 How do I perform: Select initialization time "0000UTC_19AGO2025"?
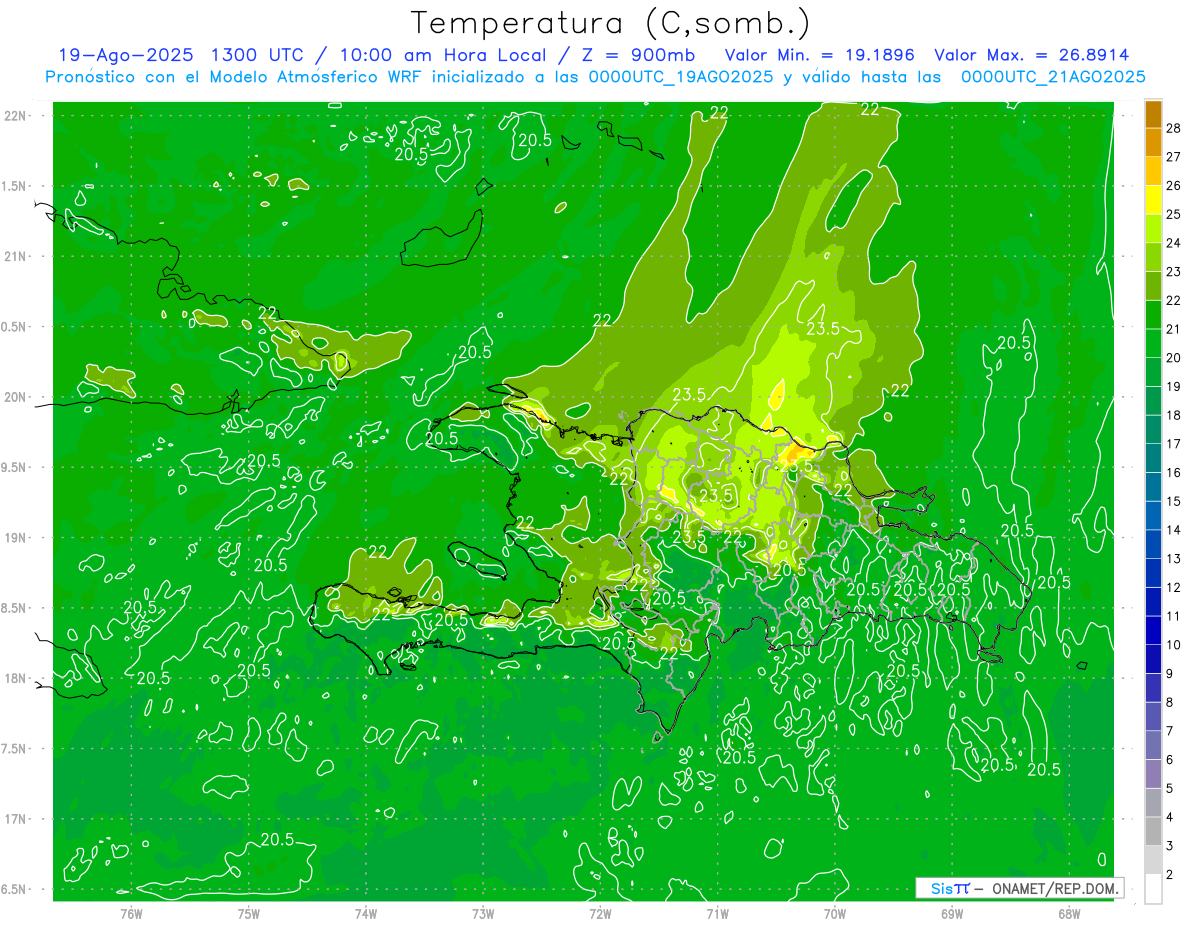tap(681, 77)
